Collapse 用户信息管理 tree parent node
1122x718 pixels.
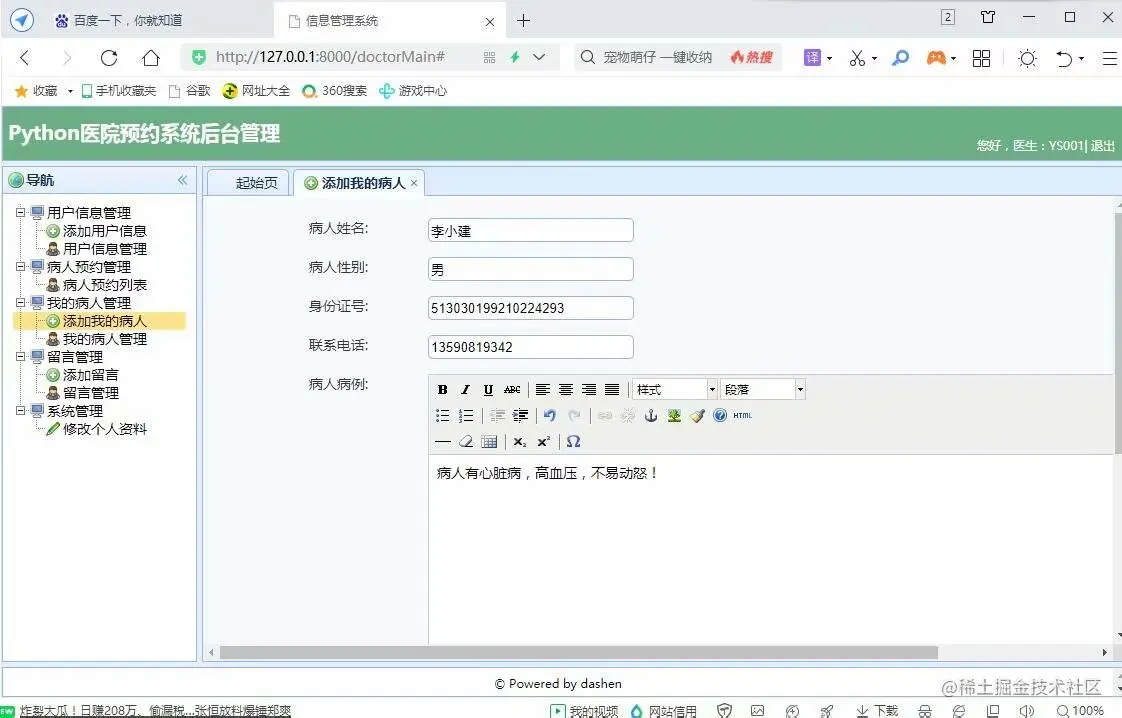click(21, 212)
